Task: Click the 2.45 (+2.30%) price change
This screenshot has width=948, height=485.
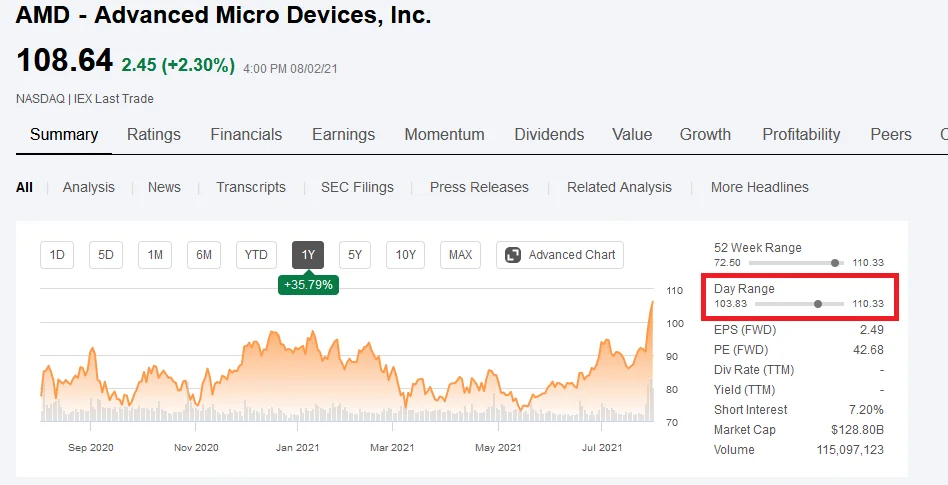Action: 178,65
